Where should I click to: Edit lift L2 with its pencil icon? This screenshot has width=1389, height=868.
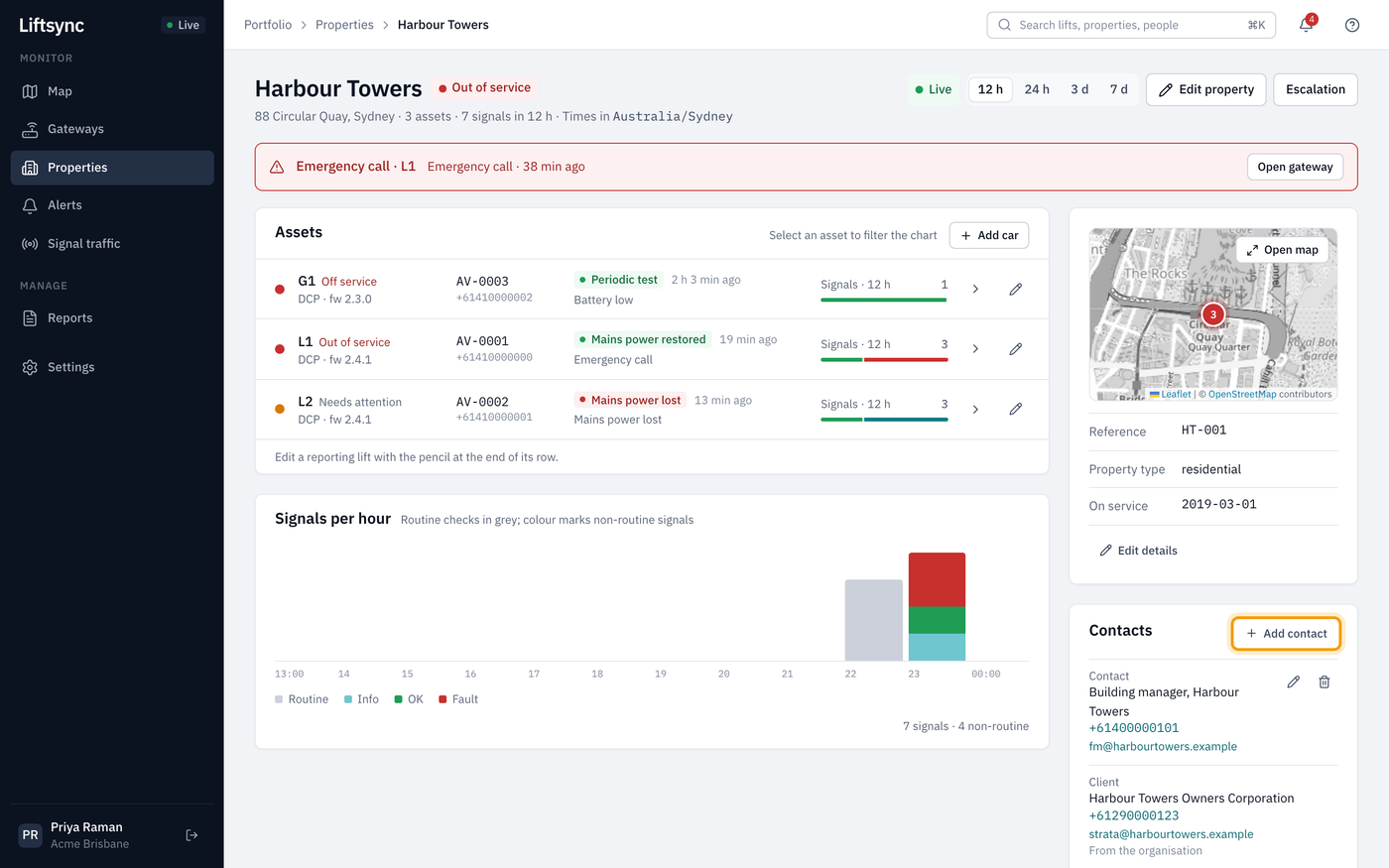pos(1016,409)
